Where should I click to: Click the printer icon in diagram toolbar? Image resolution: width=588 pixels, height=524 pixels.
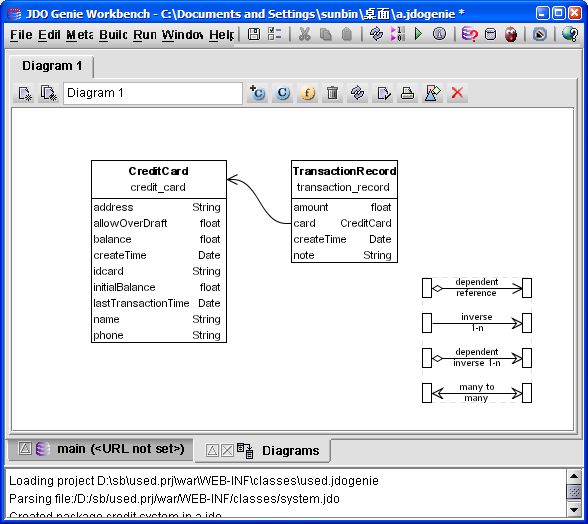[x=407, y=93]
